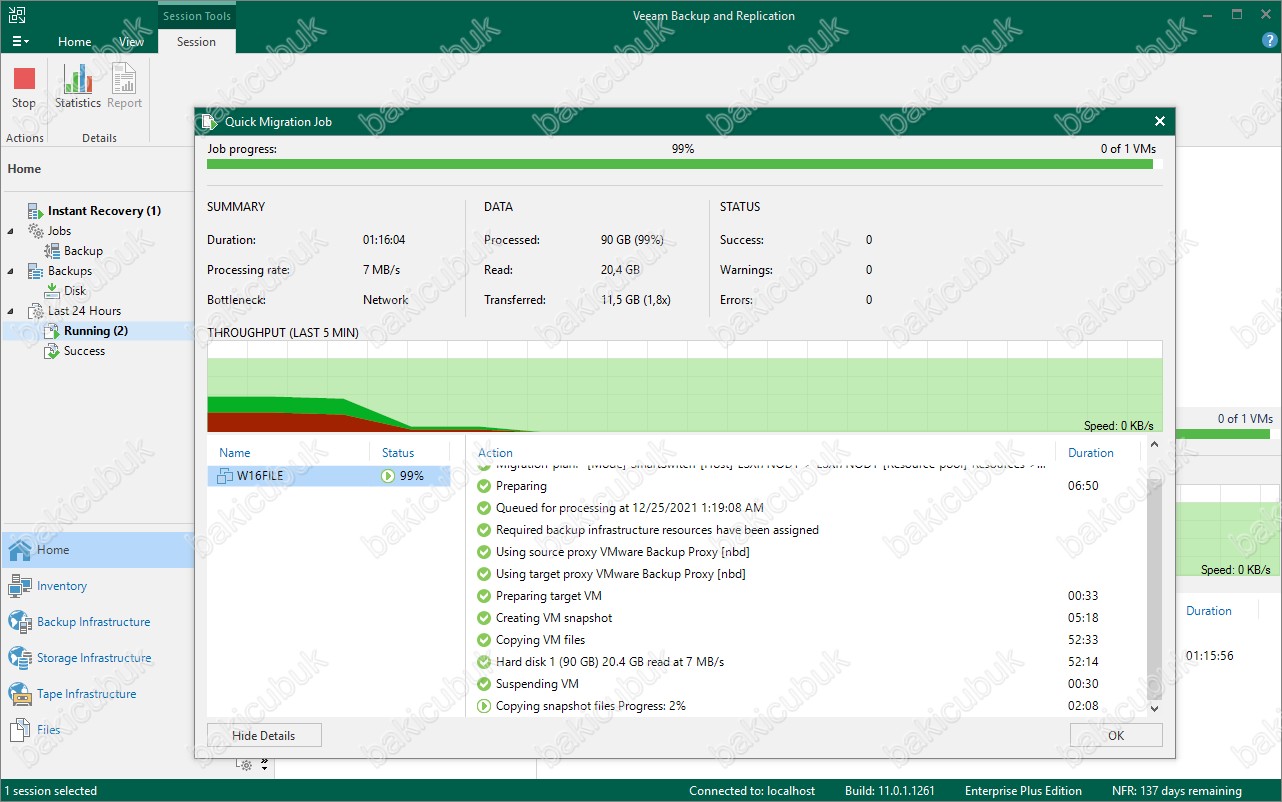Open the Files view
Viewport: 1282px width, 802px height.
[97, 730]
